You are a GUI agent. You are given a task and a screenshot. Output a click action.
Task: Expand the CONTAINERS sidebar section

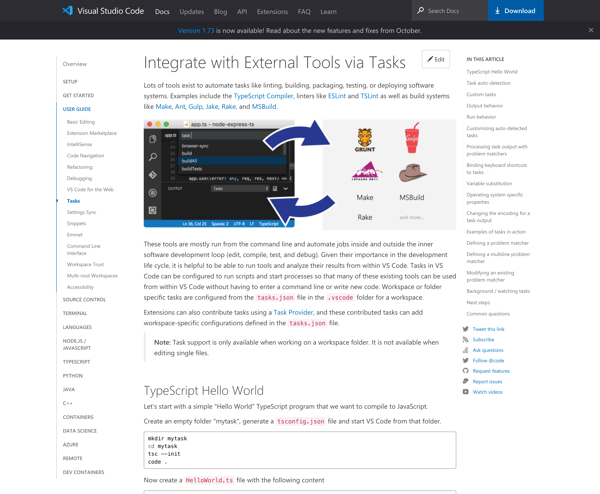coord(78,417)
